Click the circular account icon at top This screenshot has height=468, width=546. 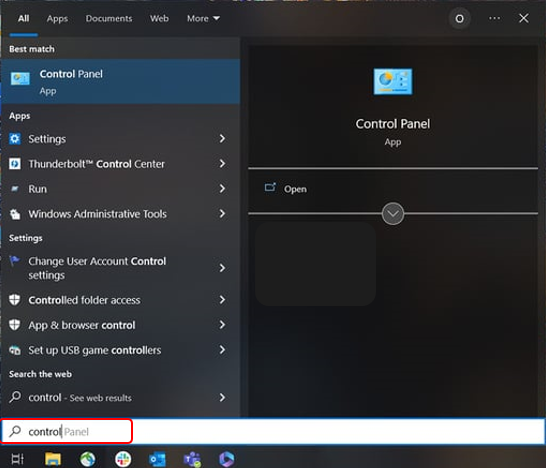pyautogui.click(x=460, y=18)
